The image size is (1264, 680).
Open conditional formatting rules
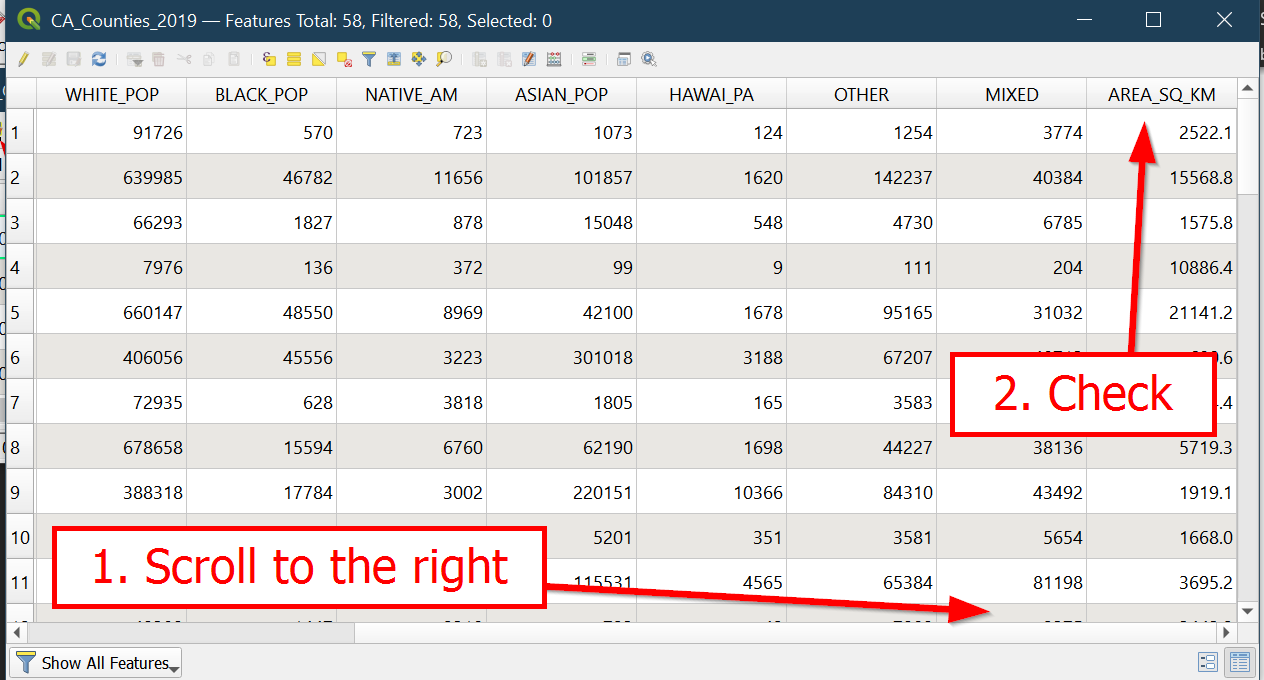589,60
